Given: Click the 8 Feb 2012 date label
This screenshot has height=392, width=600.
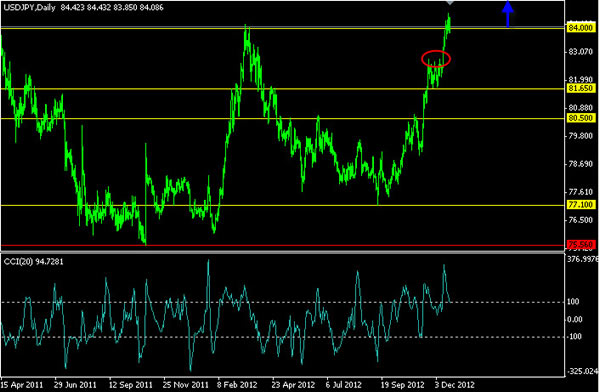Looking at the screenshot, I should [237, 385].
